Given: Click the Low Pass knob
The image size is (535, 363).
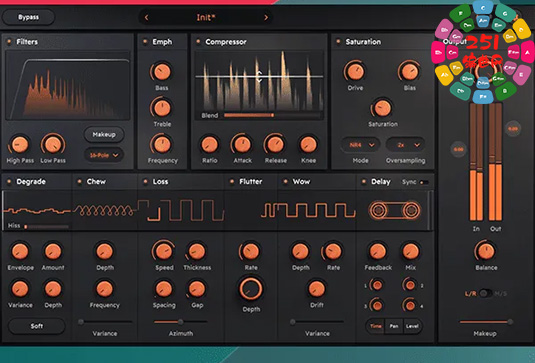Looking at the screenshot, I should 53,145.
